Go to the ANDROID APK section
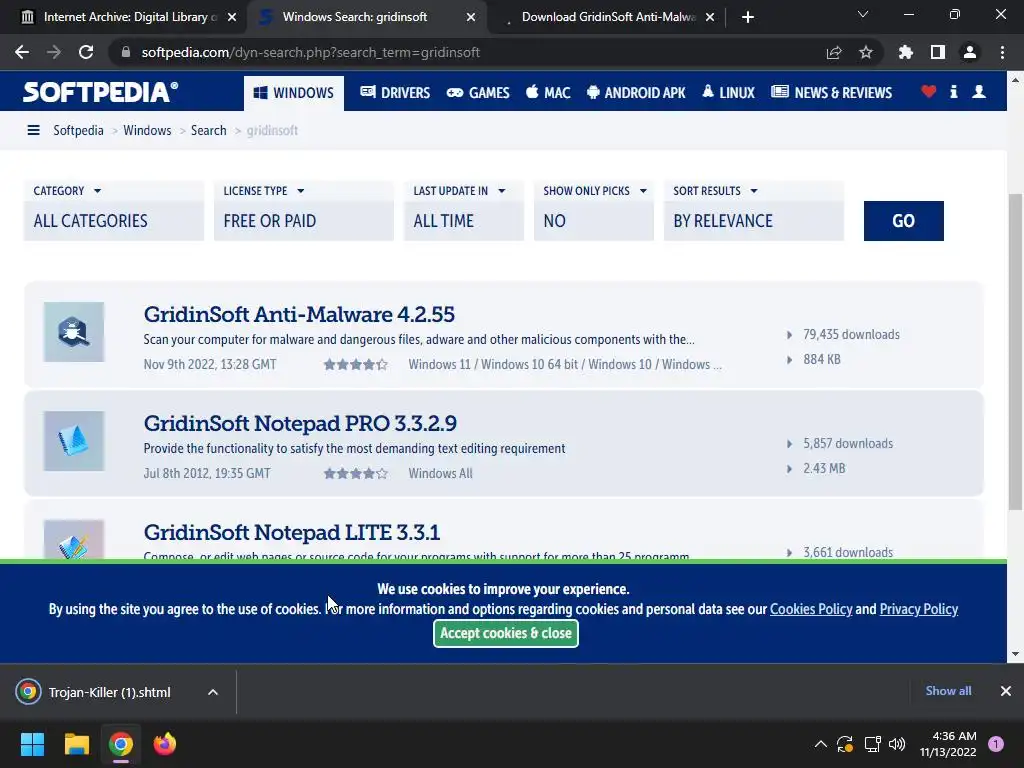The height and width of the screenshot is (768, 1024). coord(636,93)
